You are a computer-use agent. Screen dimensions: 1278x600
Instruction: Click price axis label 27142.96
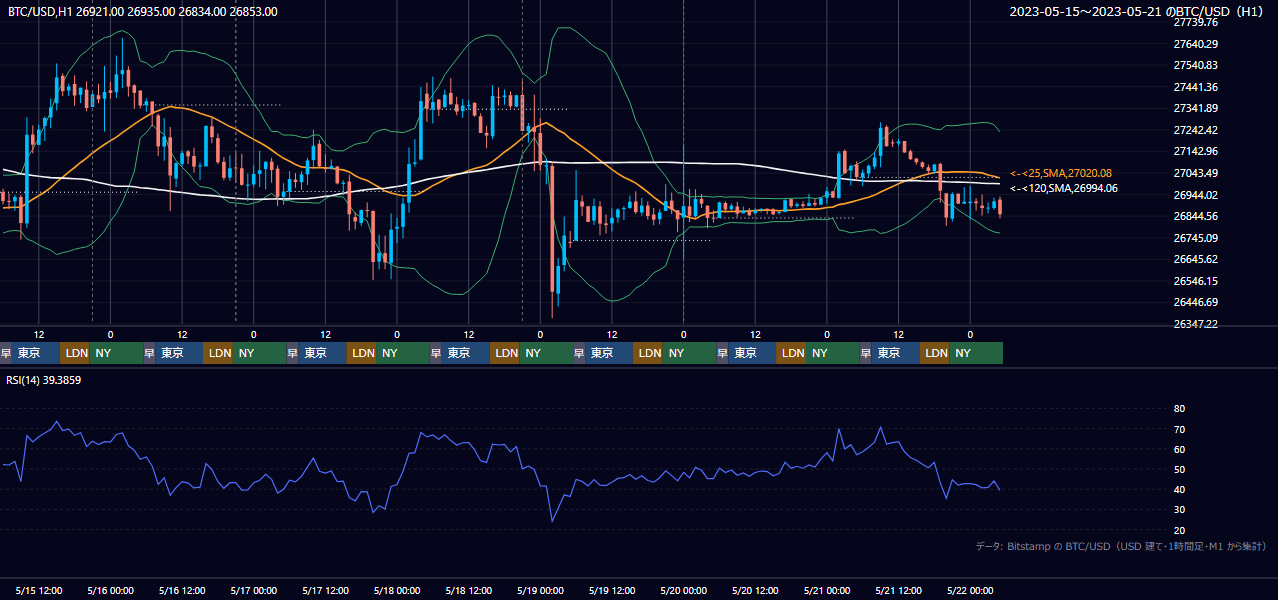(x=1196, y=151)
